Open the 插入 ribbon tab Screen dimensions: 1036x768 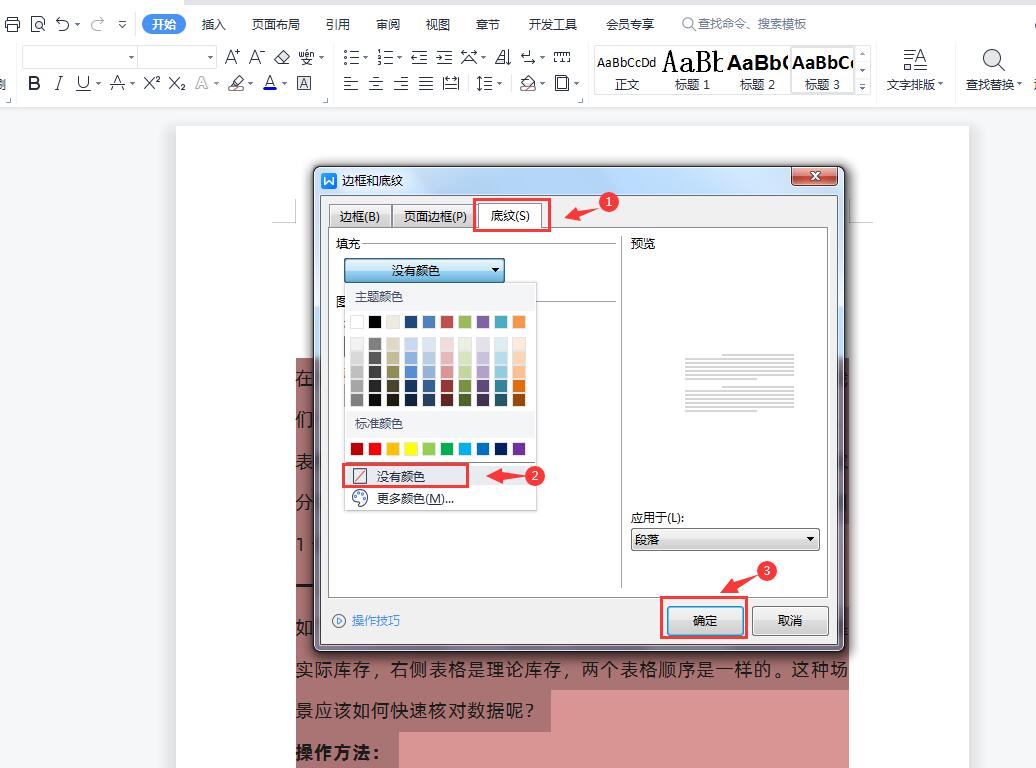coord(213,24)
